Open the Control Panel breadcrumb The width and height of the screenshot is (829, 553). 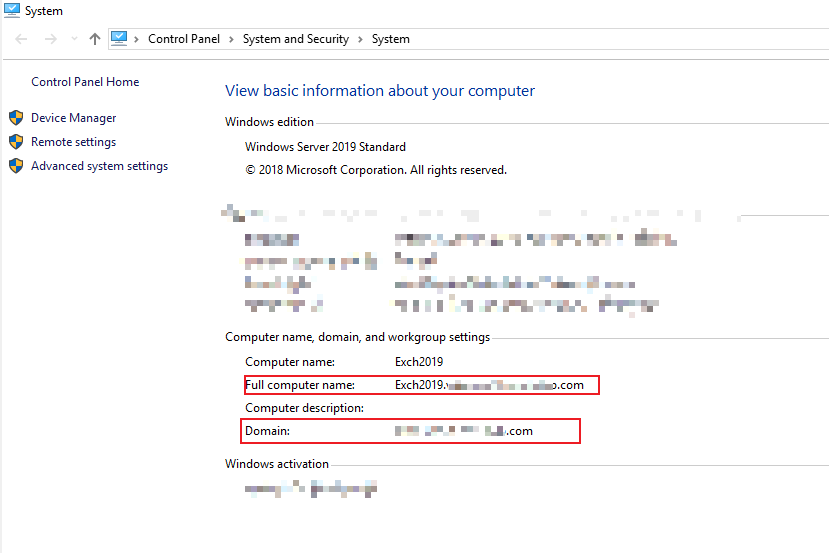click(183, 39)
